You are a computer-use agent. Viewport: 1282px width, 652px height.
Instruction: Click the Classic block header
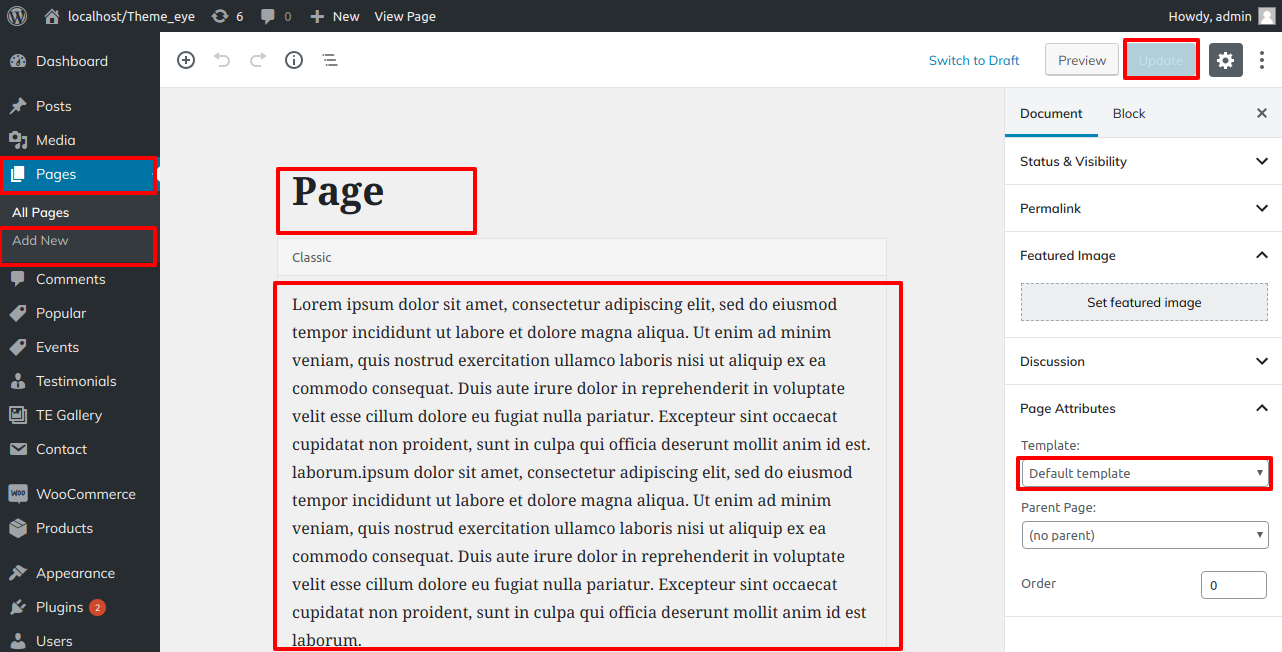tap(582, 257)
